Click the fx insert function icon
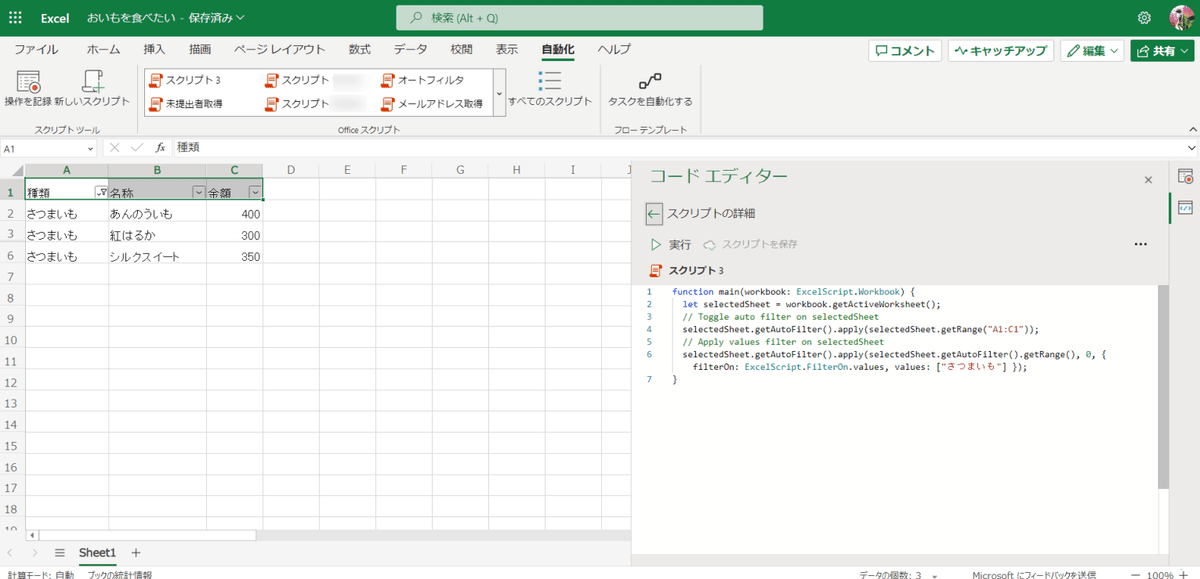Image resolution: width=1200 pixels, height=579 pixels. 160,147
